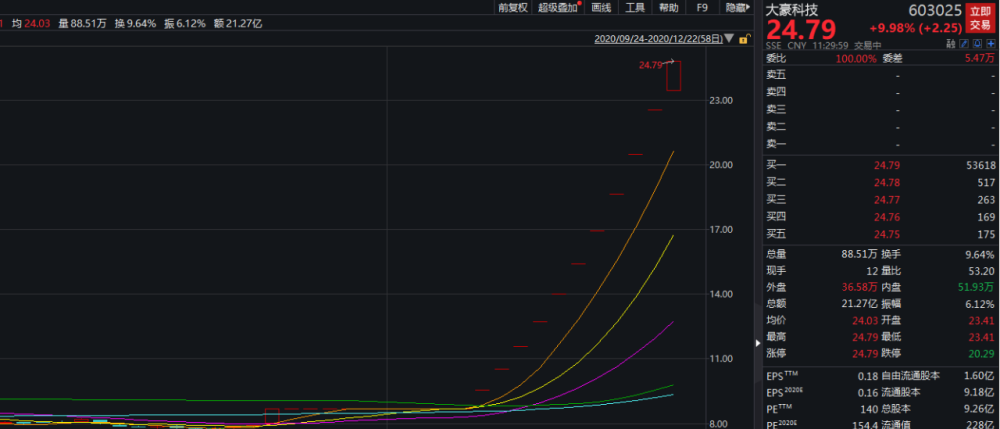1000x429 pixels.
Task: Click the edit note pencil icon
Action: coord(963,44)
